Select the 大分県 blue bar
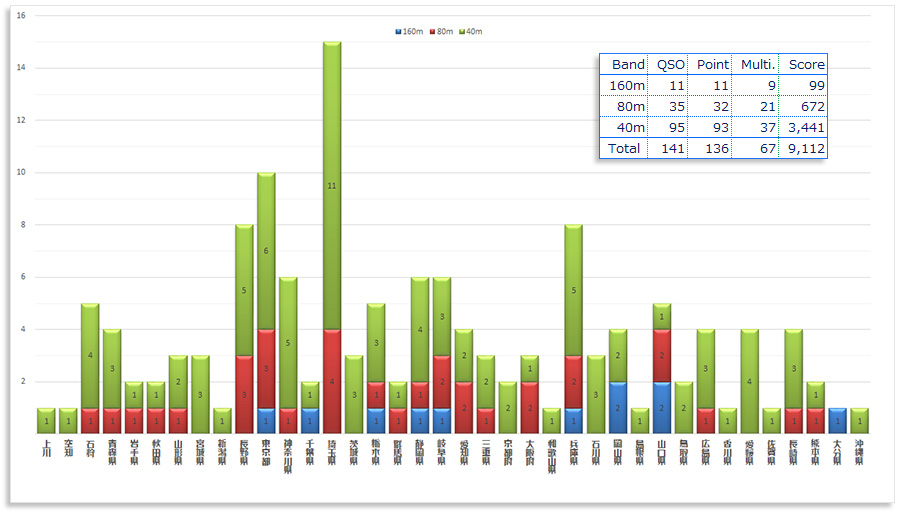900x513 pixels. click(838, 421)
